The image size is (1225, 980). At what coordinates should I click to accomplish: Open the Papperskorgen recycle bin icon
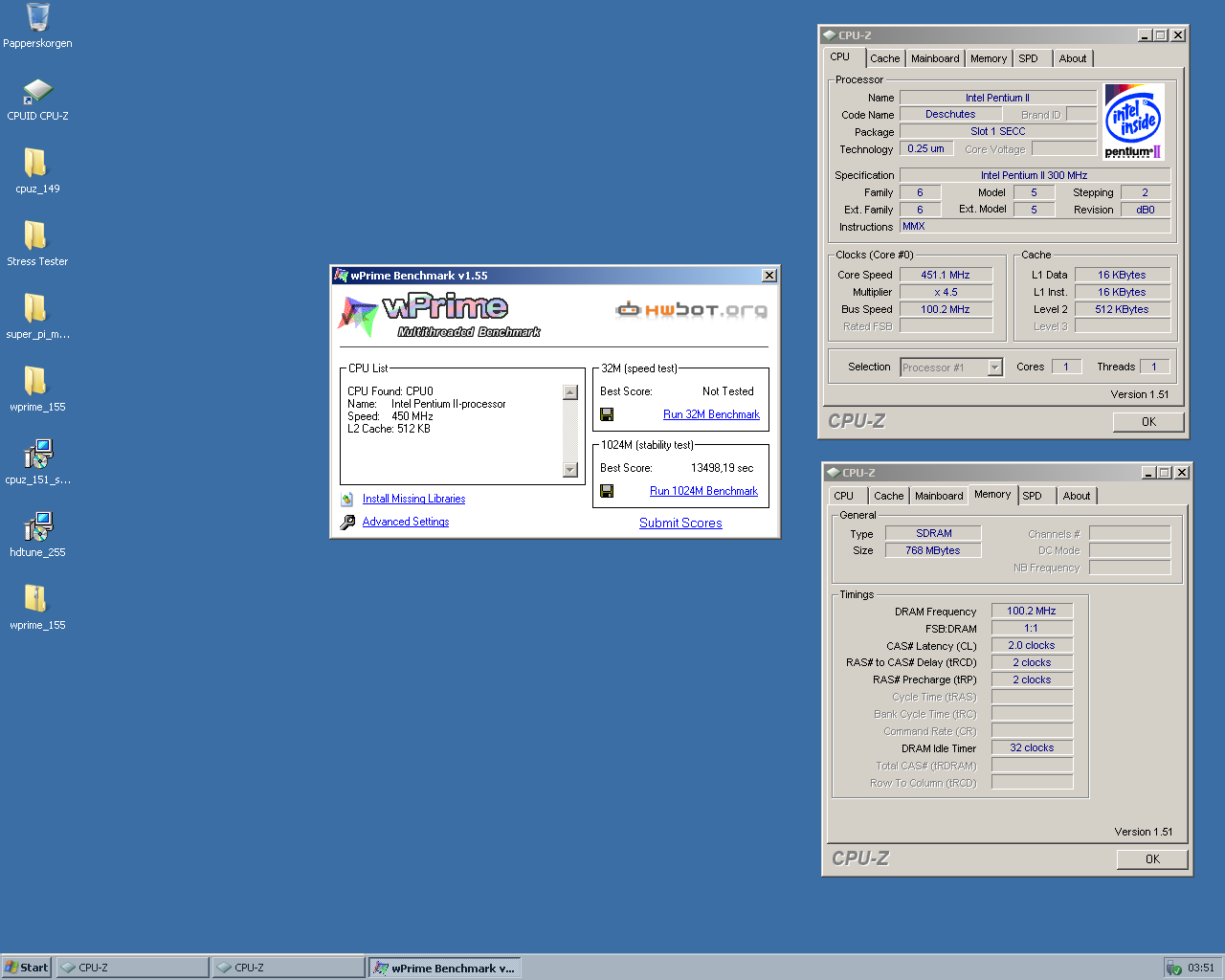pyautogui.click(x=37, y=17)
